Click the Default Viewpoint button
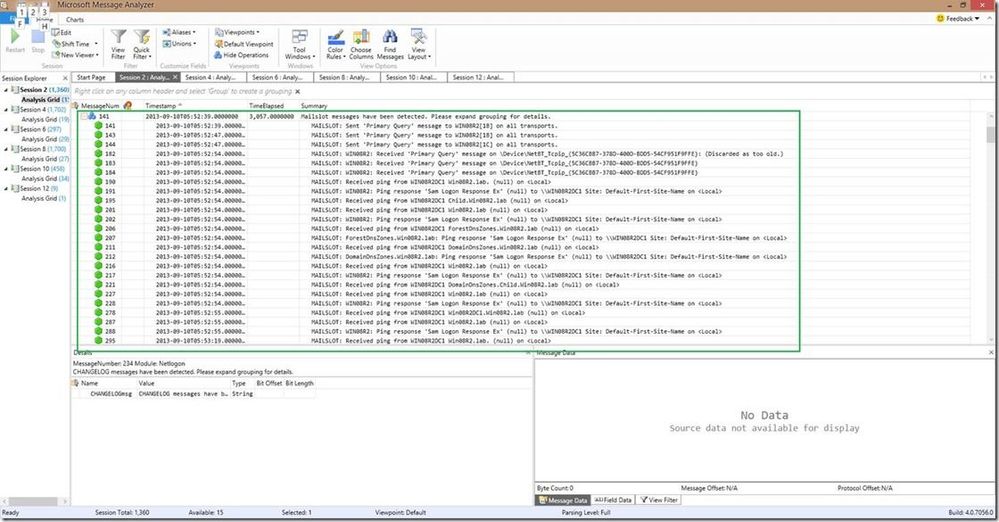 pos(244,44)
